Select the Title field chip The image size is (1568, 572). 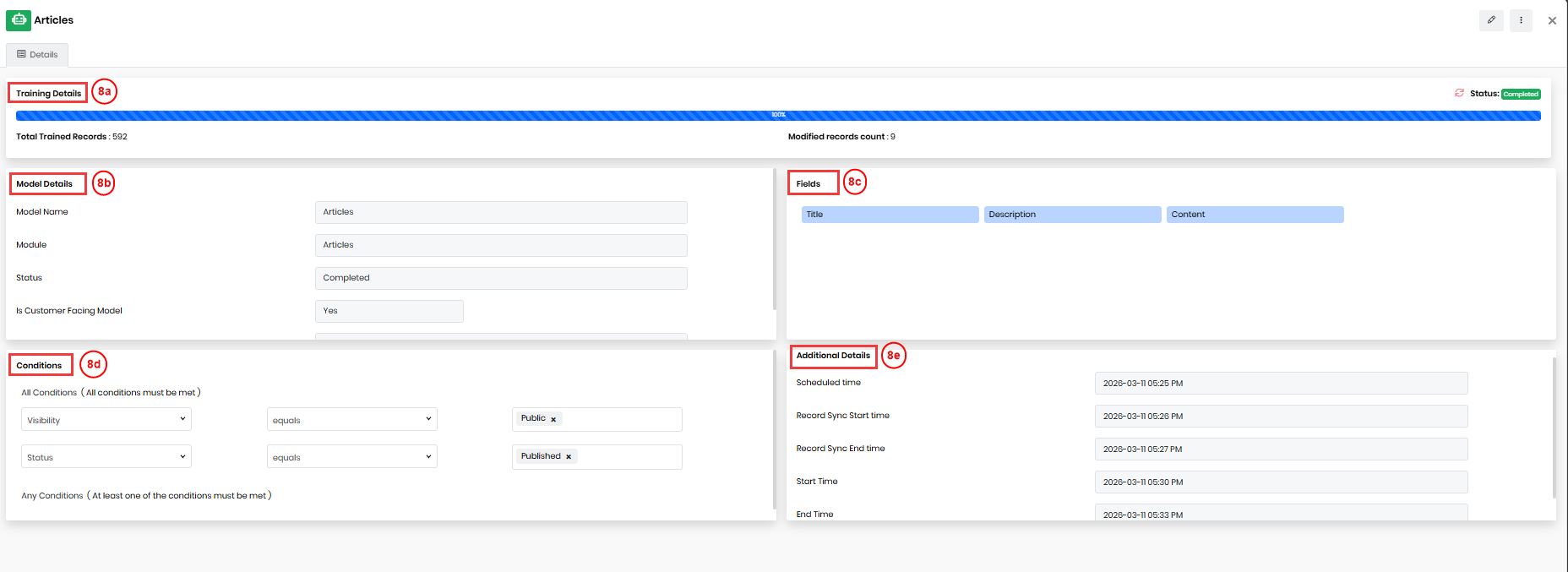tap(890, 215)
